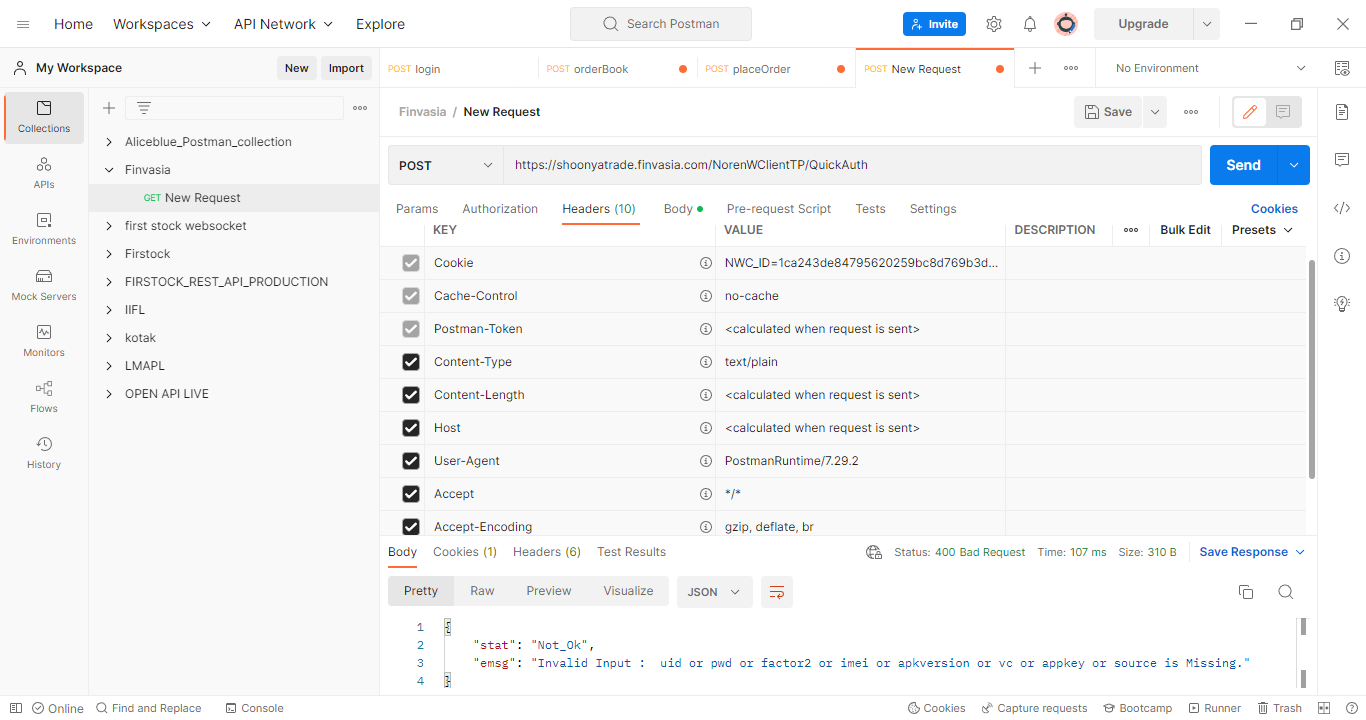Open the Pre-request Script tab

point(779,209)
